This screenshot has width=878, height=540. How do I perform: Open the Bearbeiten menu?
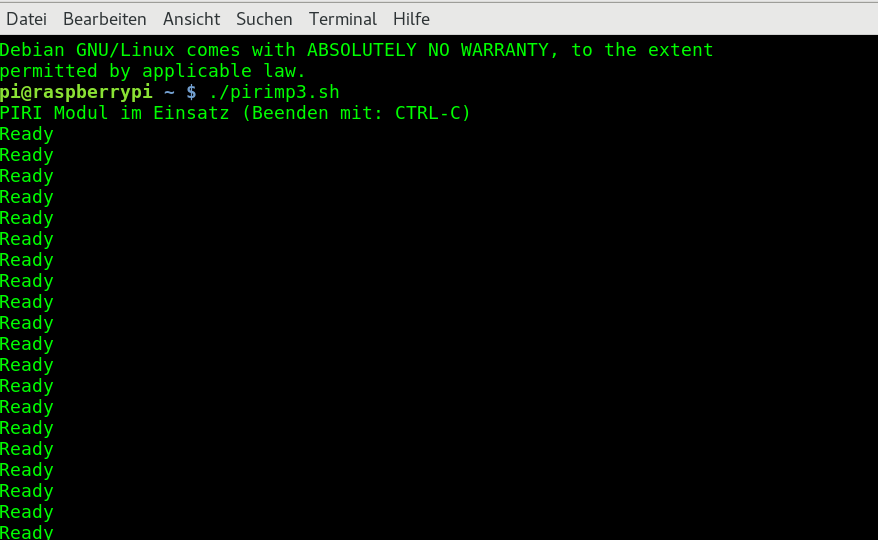coord(105,19)
